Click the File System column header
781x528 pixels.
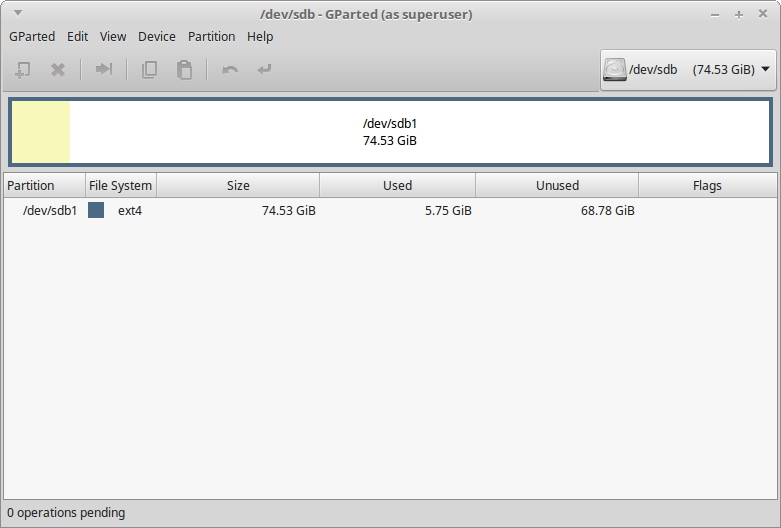click(121, 185)
